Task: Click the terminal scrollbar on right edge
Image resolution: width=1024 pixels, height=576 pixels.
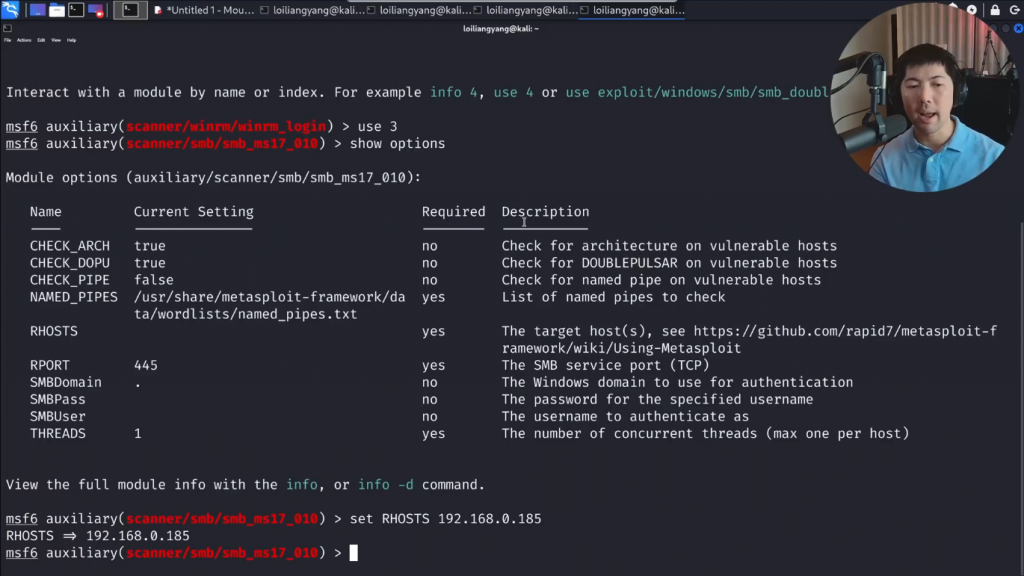Action: point(1019,300)
